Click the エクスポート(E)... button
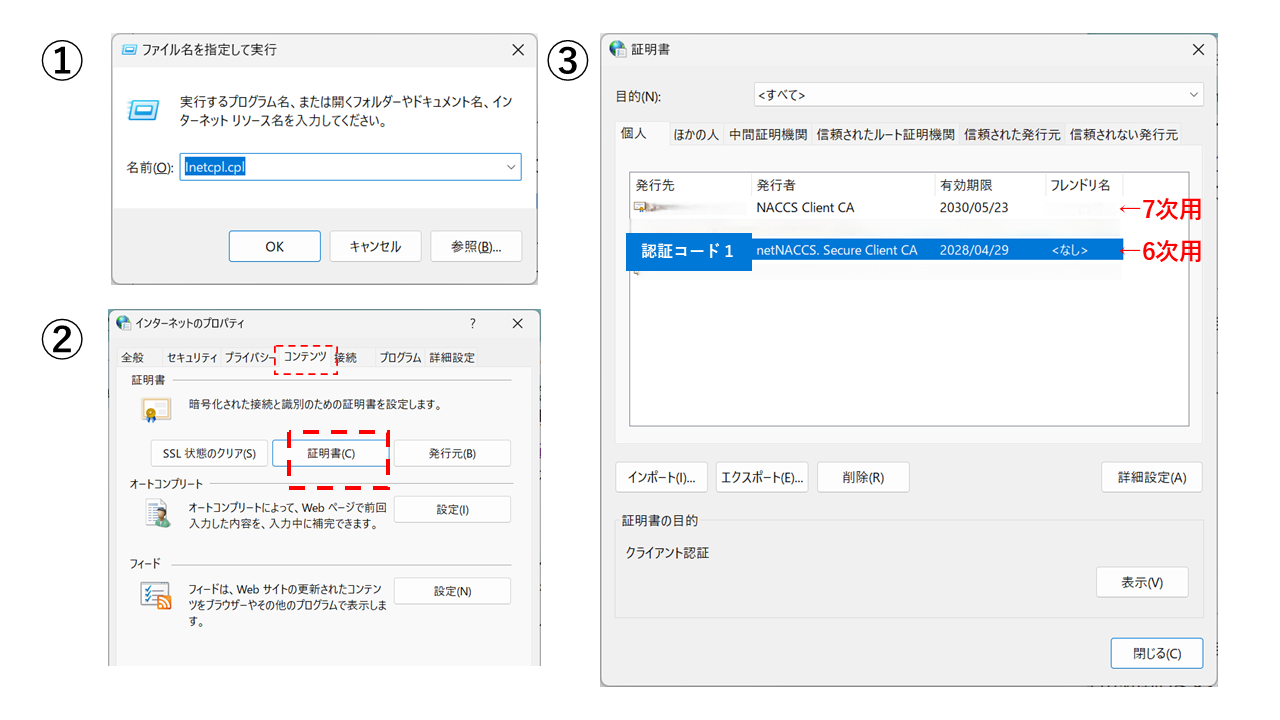 tap(762, 477)
